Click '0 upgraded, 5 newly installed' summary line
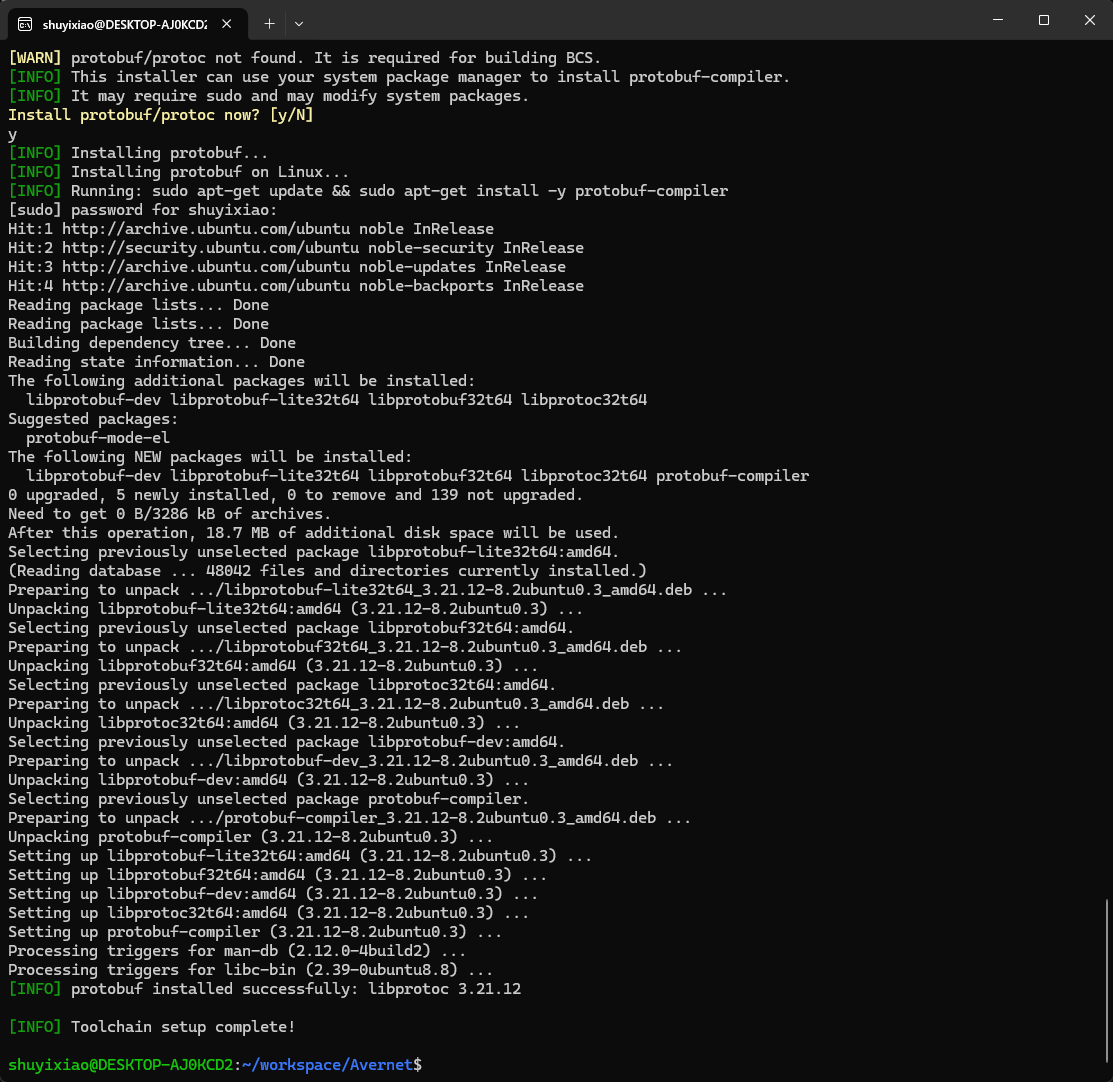 tap(295, 495)
